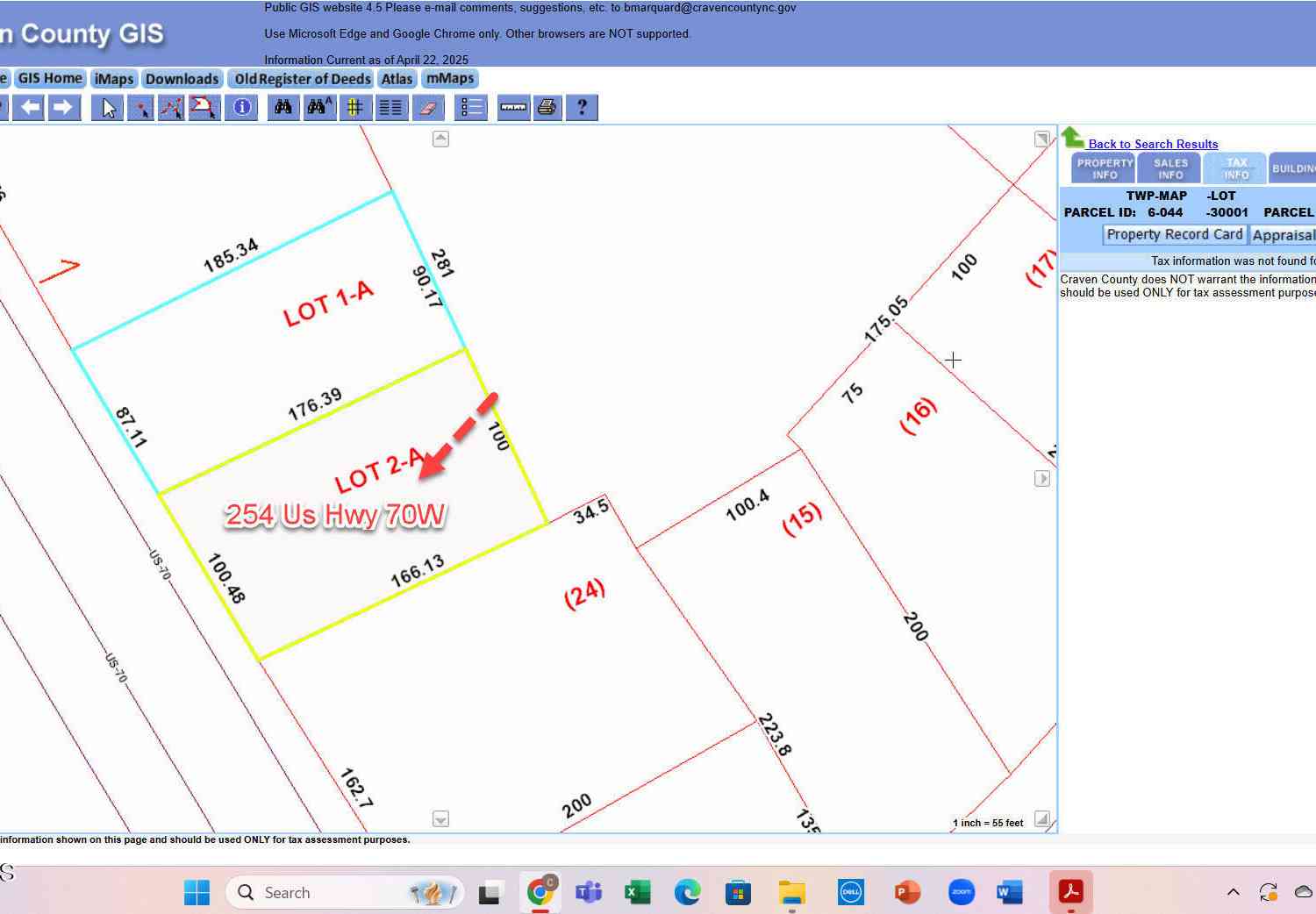Click LOT 2-A parcel label

(x=380, y=471)
